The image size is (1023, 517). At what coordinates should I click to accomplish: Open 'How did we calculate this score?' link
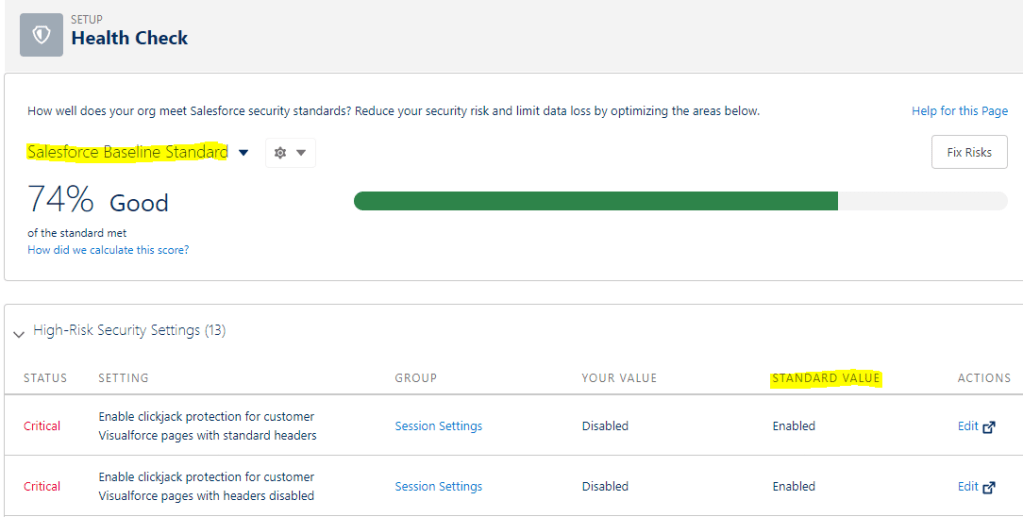coord(108,250)
